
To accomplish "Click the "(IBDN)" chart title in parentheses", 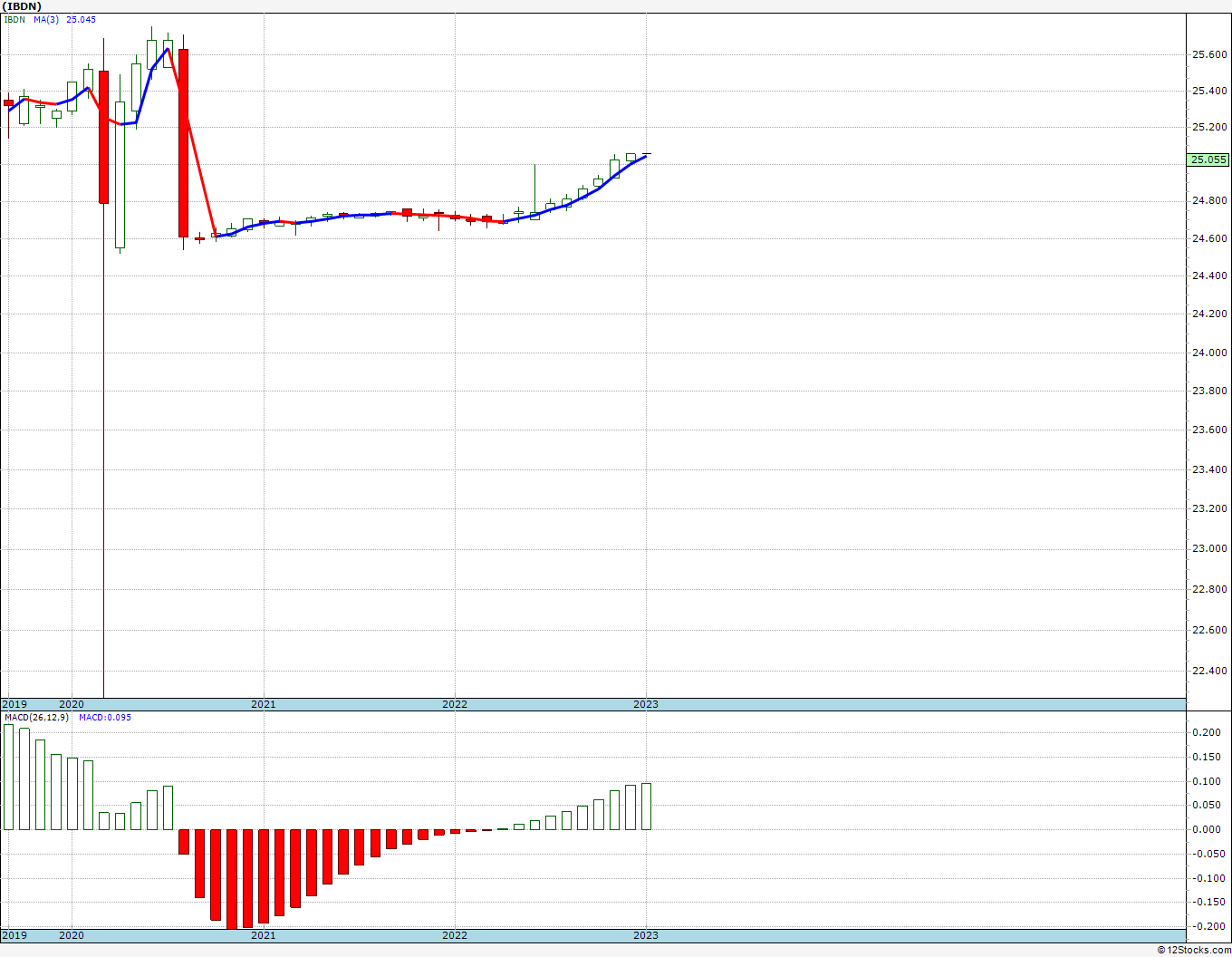I will [x=22, y=6].
